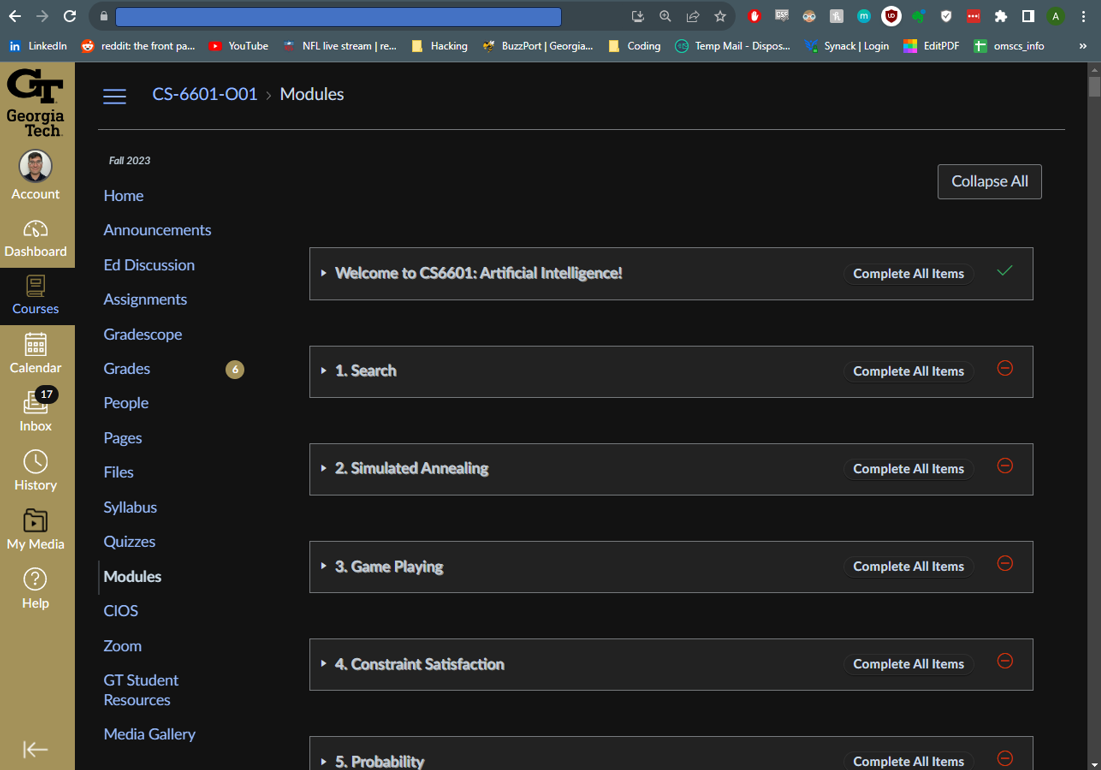
Task: Open the History panel icon
Action: click(x=36, y=471)
